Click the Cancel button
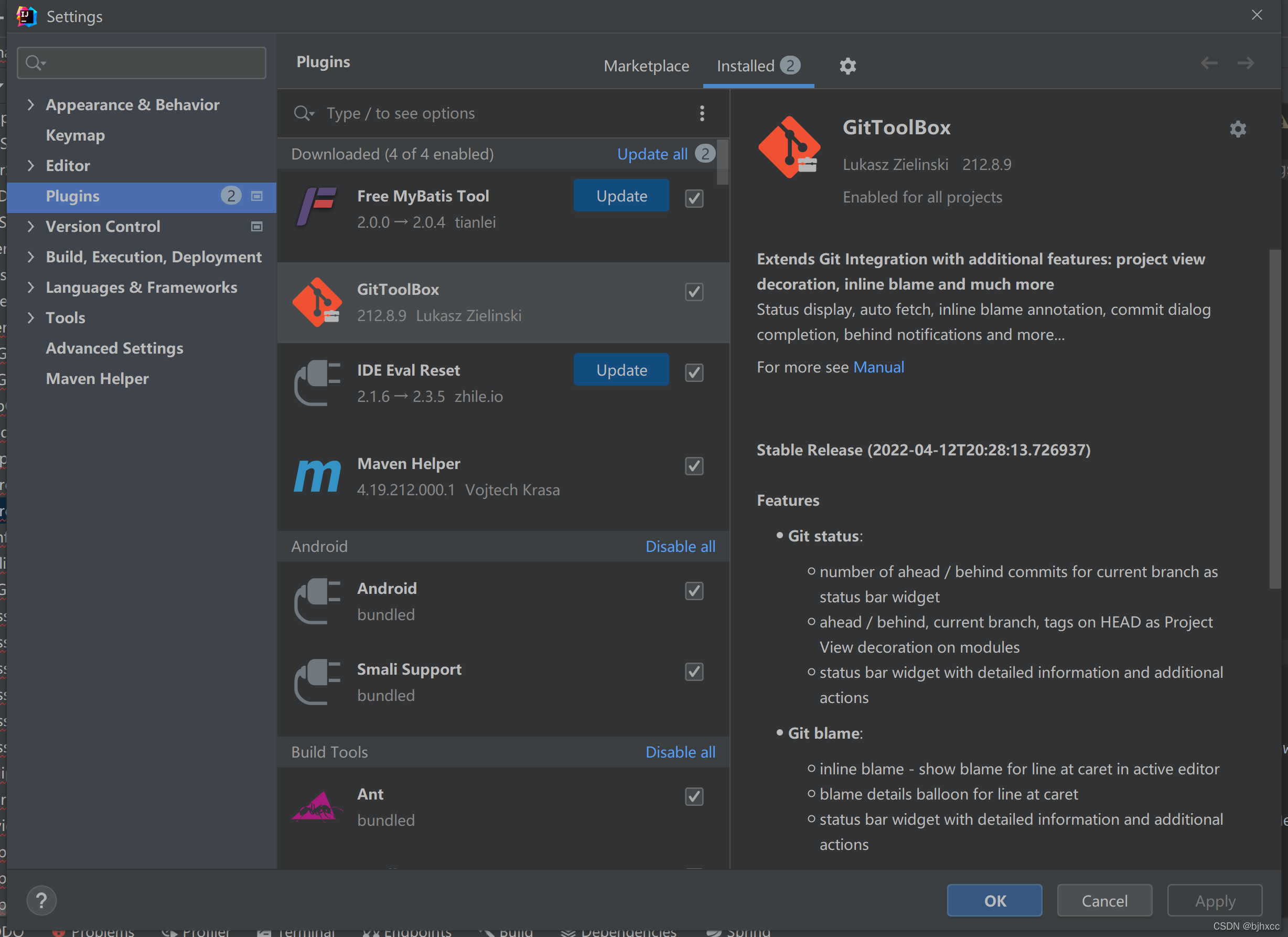Viewport: 1288px width, 937px height. 1104,900
